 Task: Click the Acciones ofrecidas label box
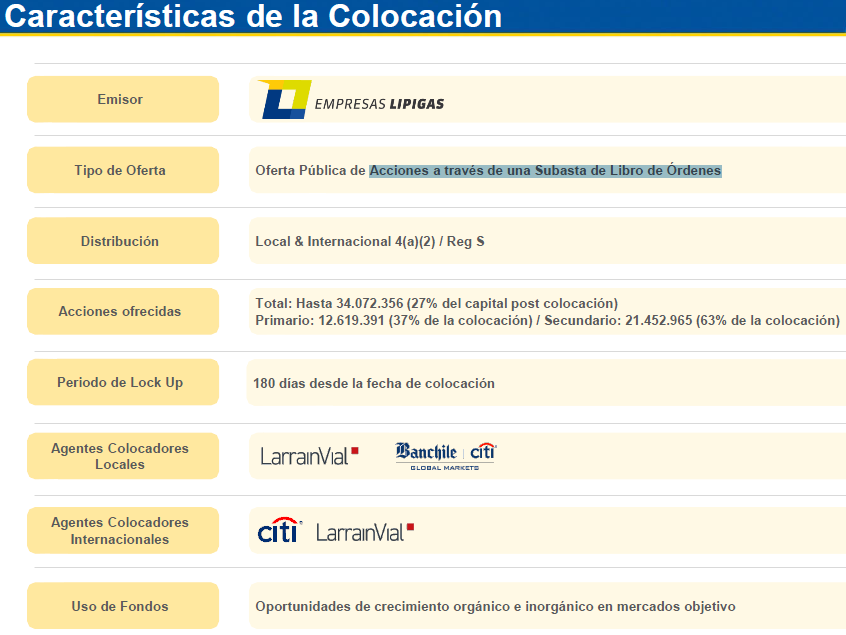coord(122,311)
